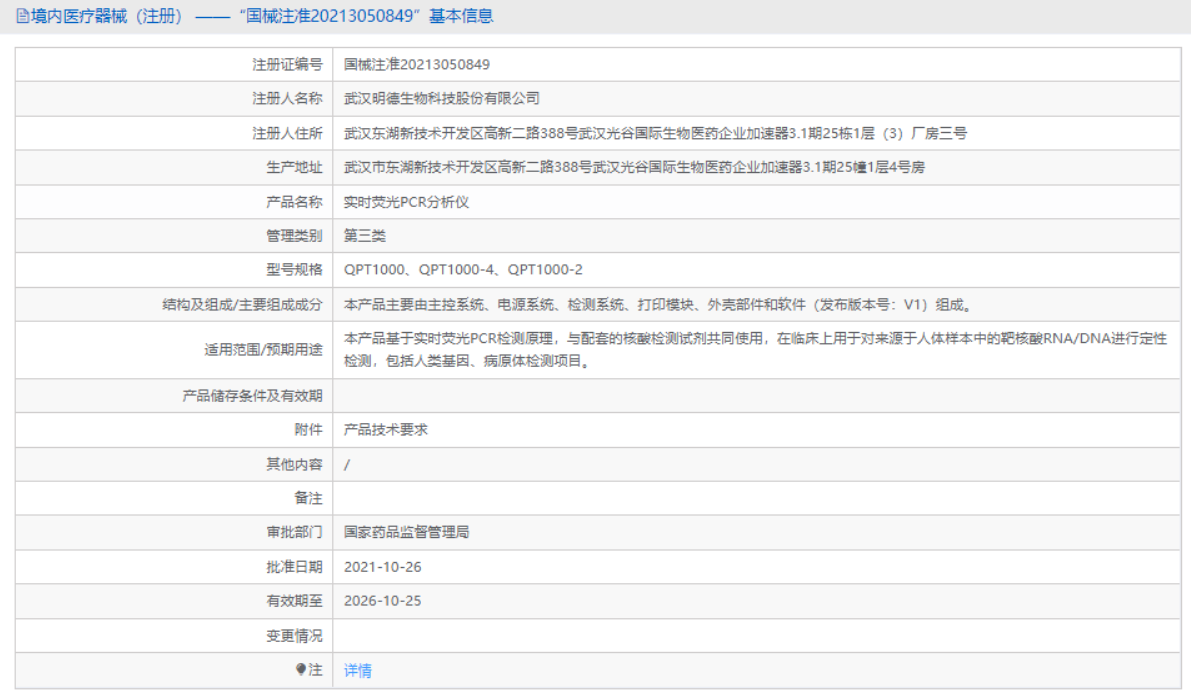Open the 详情 link

coord(358,671)
